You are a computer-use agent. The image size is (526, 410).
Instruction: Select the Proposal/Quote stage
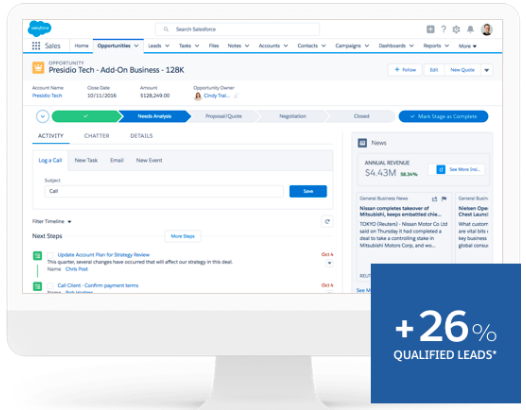pyautogui.click(x=223, y=116)
